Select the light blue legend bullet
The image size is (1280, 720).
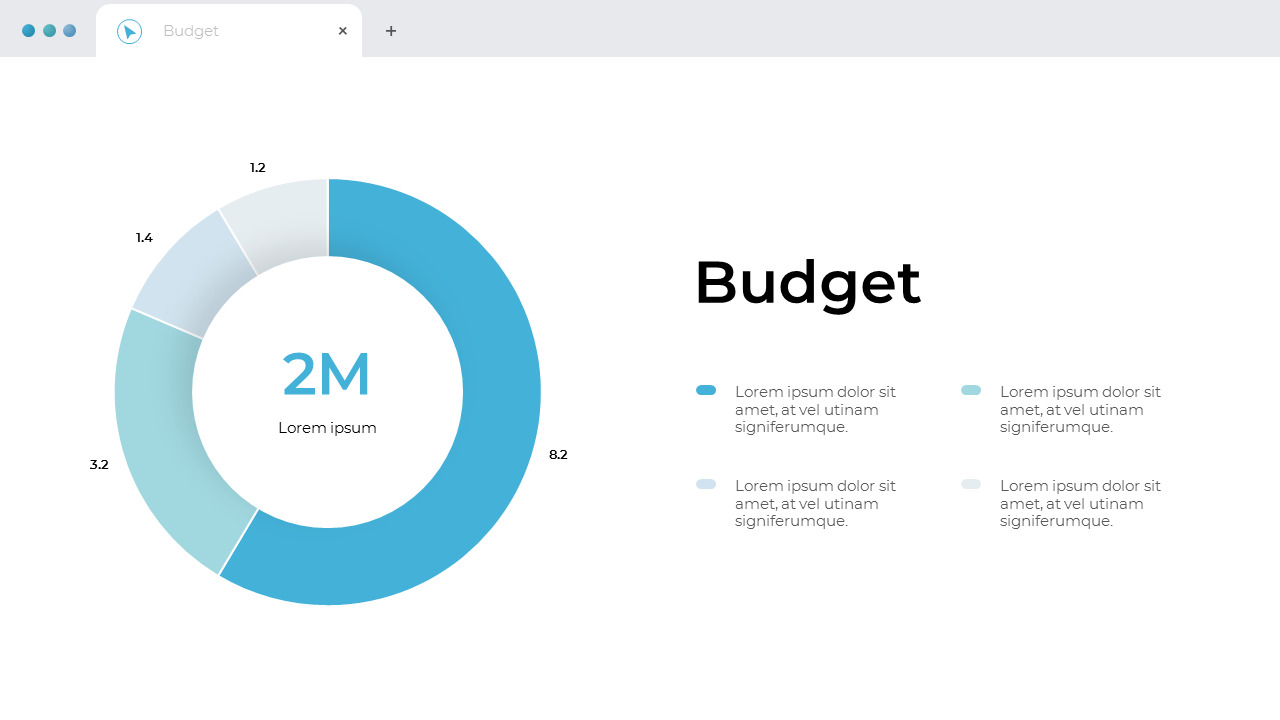click(971, 390)
